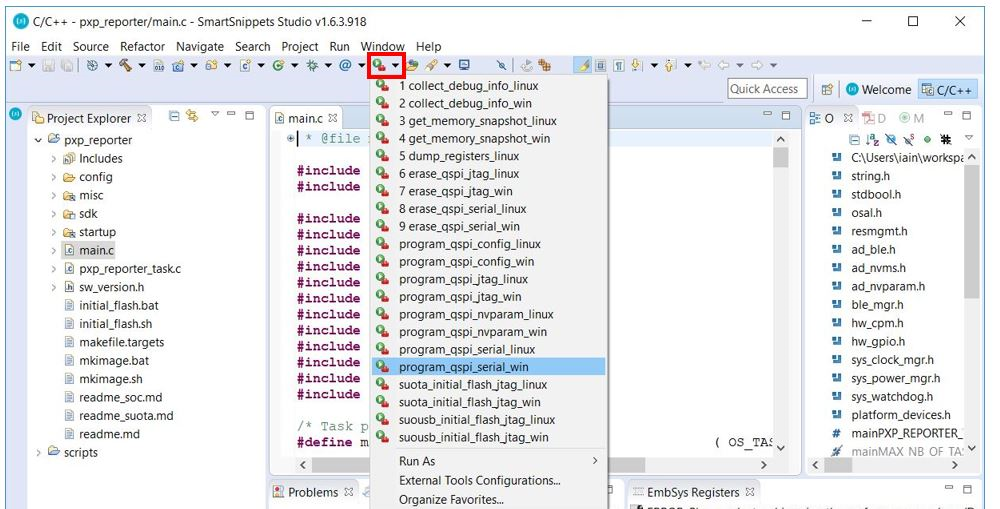Click the Next Annotation yellow down arrow

(636, 65)
